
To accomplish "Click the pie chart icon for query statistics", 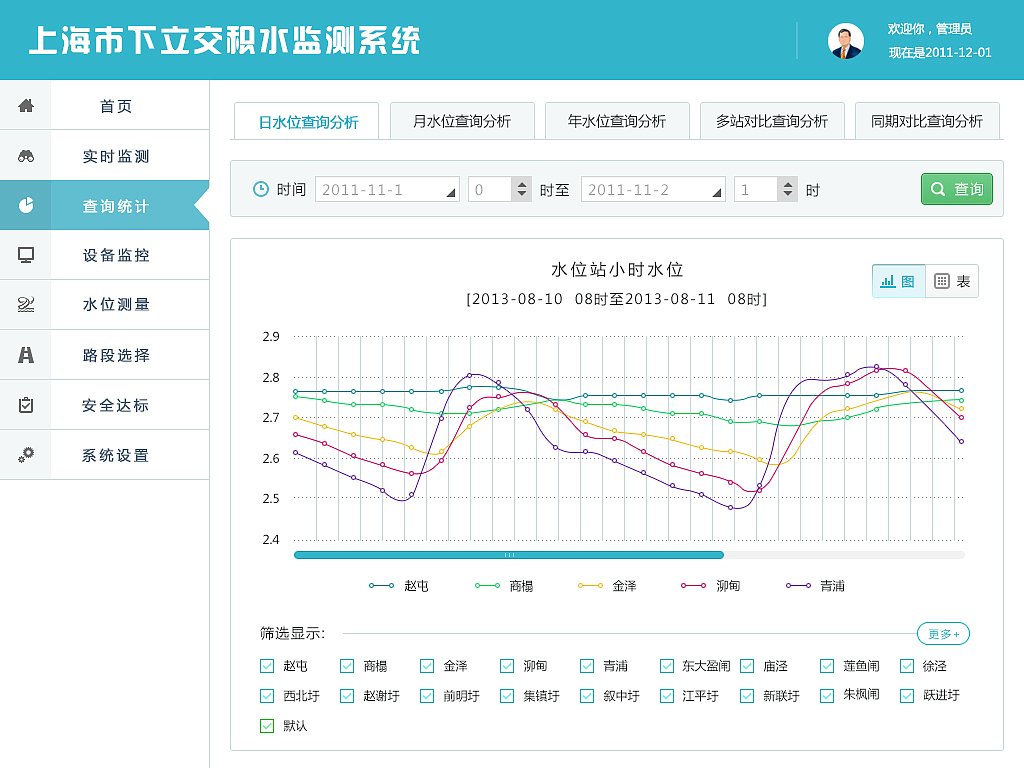I will tap(25, 205).
